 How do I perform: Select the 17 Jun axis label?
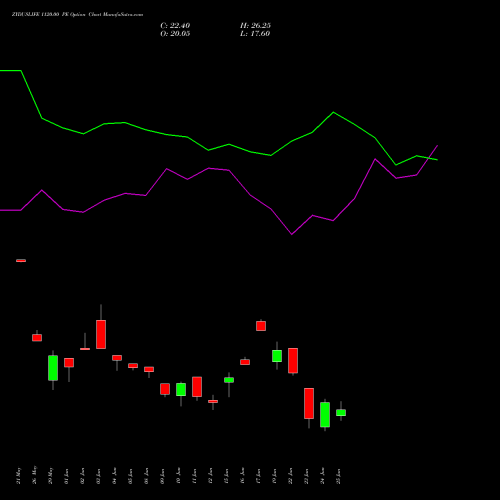tap(259, 476)
